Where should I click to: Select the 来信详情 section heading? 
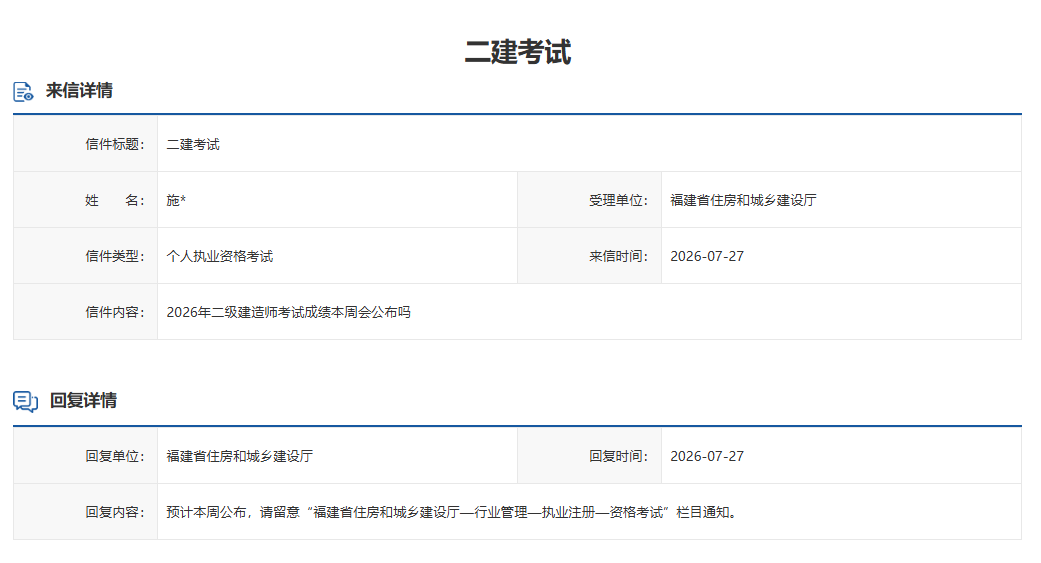(x=79, y=90)
